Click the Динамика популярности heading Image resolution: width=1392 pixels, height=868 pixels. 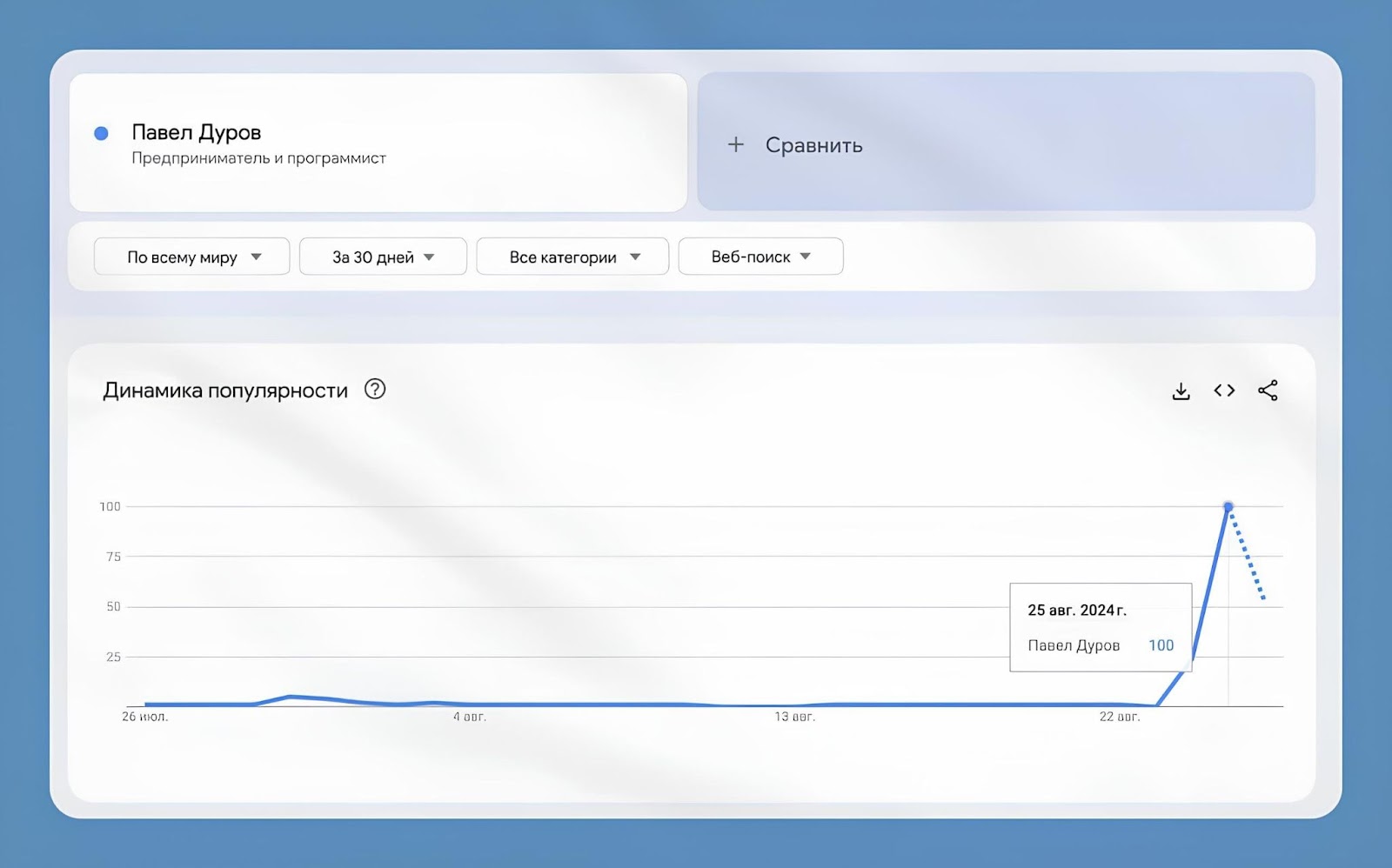pyautogui.click(x=225, y=391)
